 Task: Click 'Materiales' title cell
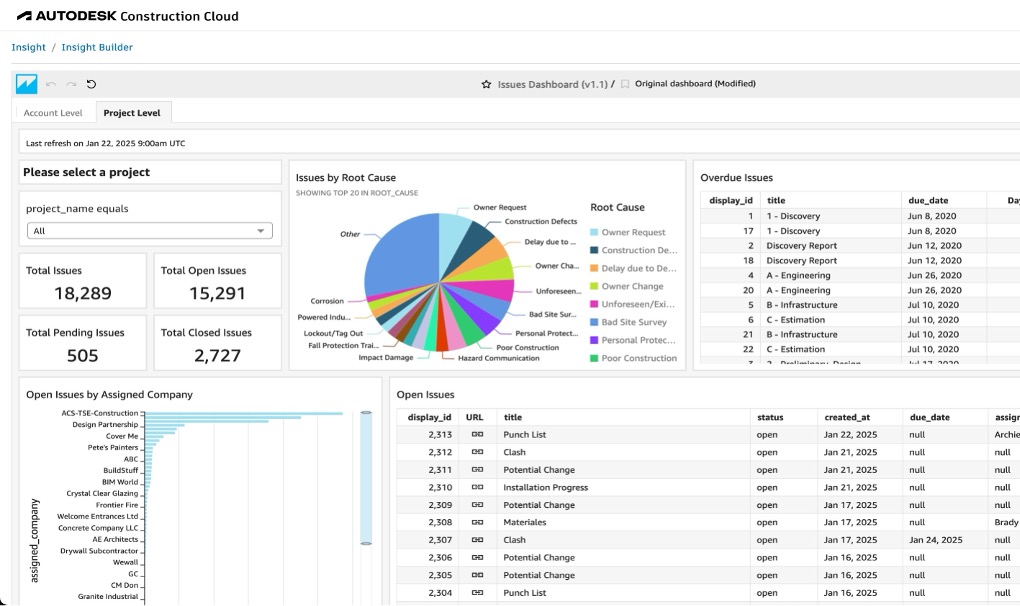(x=525, y=522)
